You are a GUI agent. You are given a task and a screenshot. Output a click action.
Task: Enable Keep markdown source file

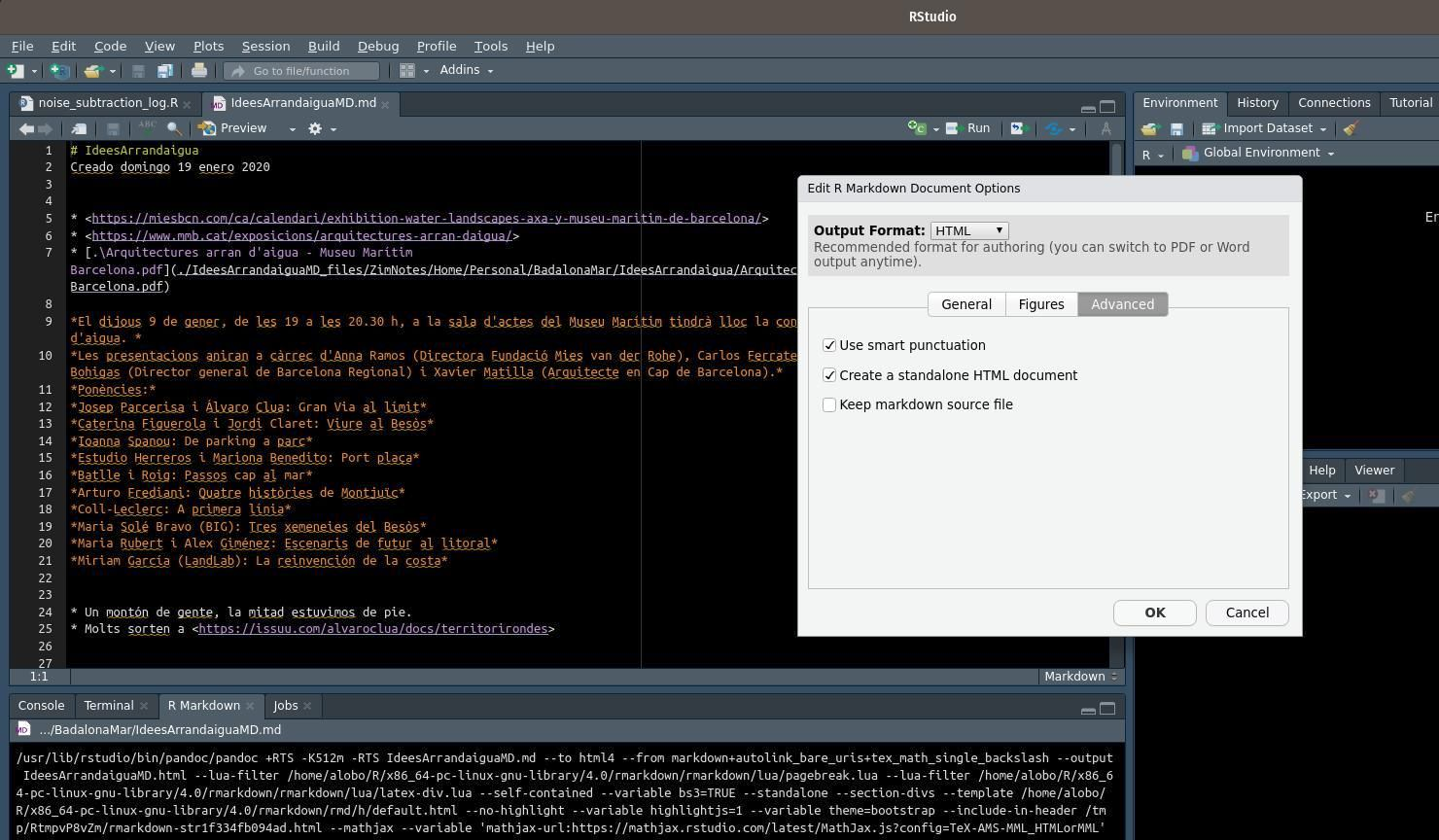coord(829,404)
